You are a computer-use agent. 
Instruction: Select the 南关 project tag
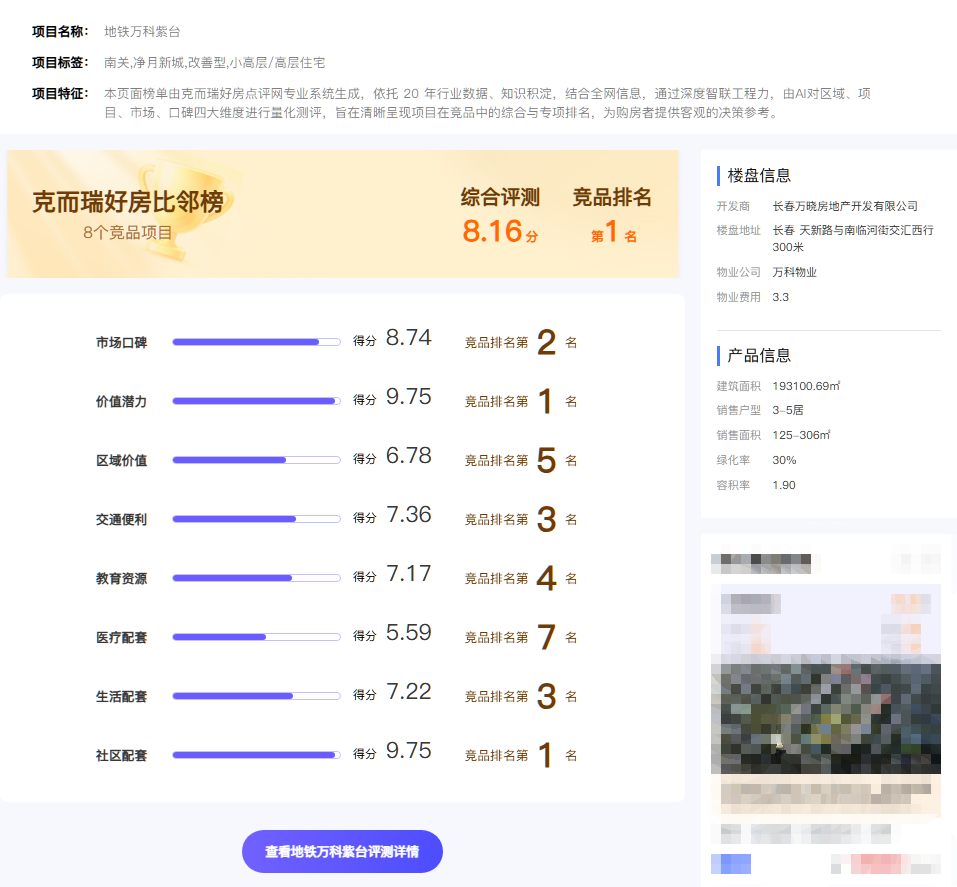pyautogui.click(x=110, y=60)
